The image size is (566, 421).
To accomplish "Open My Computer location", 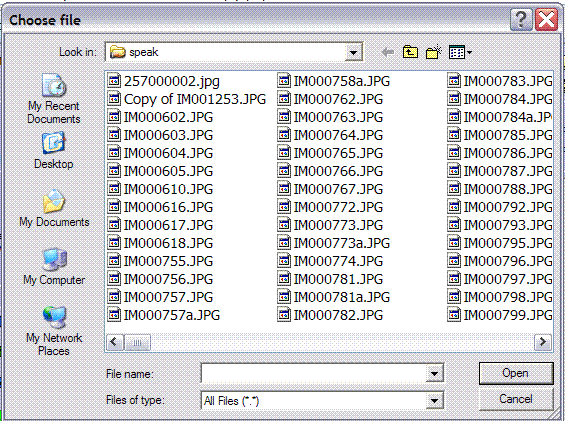I will point(54,266).
